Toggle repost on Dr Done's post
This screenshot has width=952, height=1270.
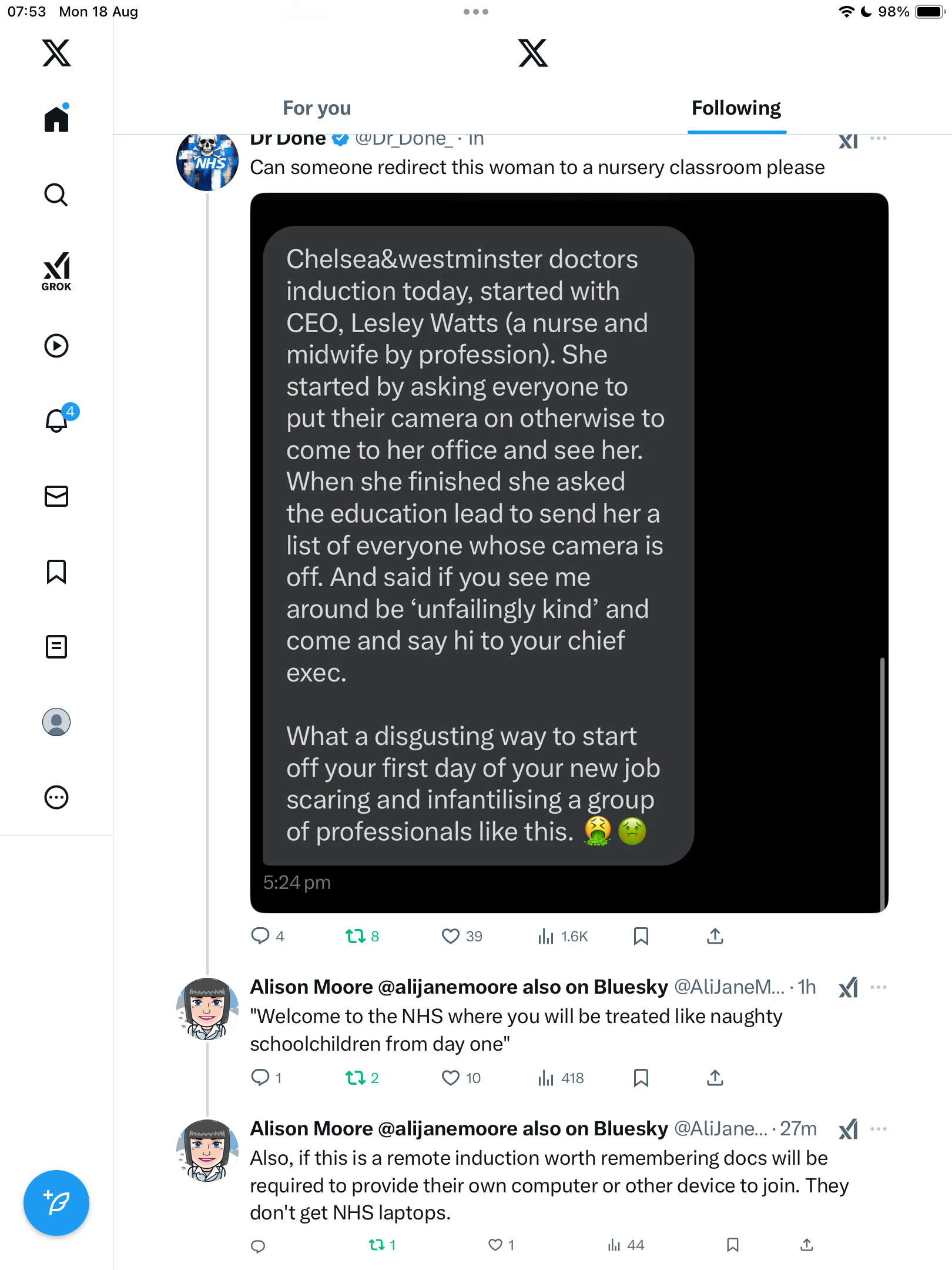coord(356,936)
